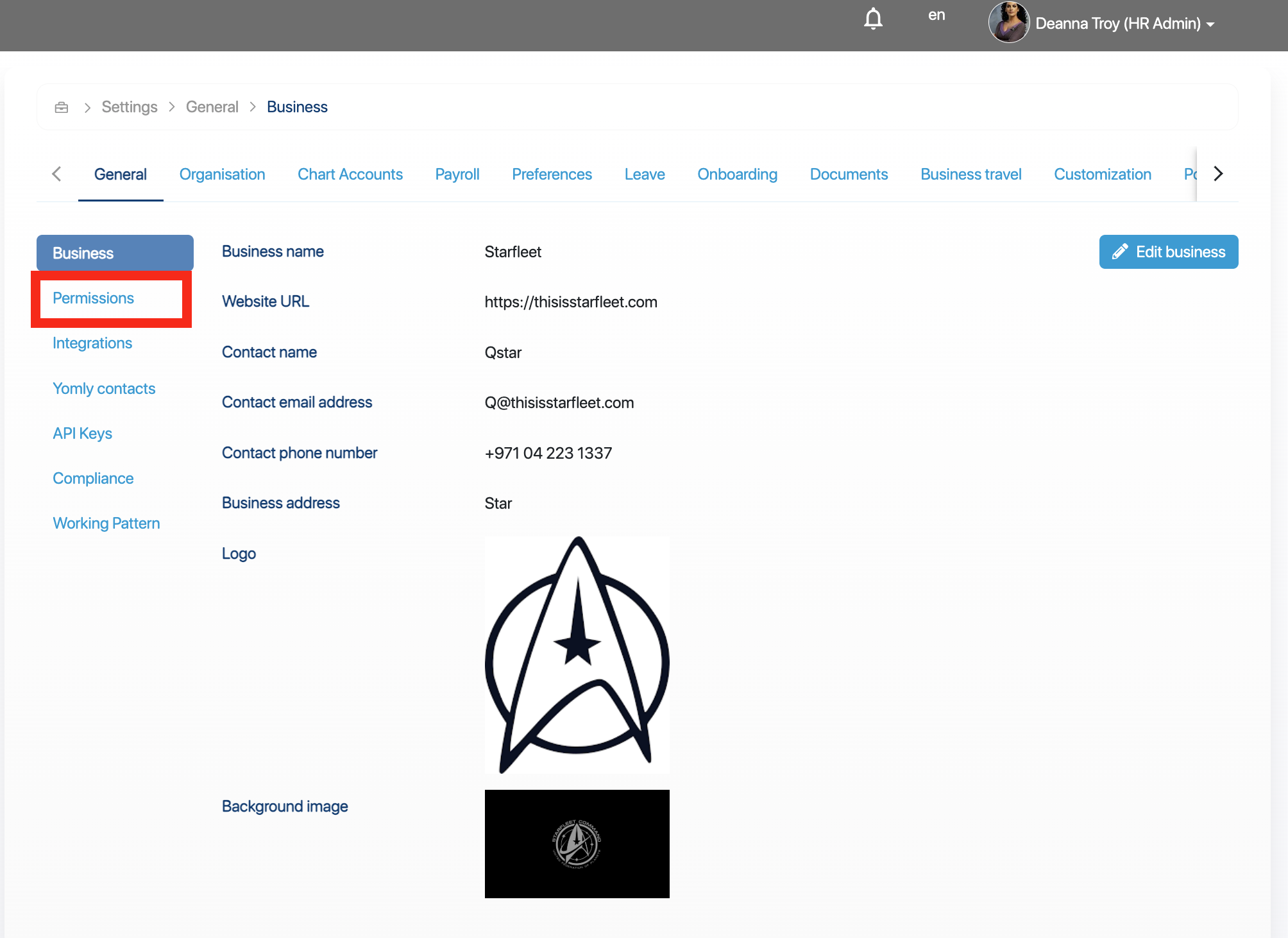
Task: Open the Preferences tab
Action: [x=552, y=175]
